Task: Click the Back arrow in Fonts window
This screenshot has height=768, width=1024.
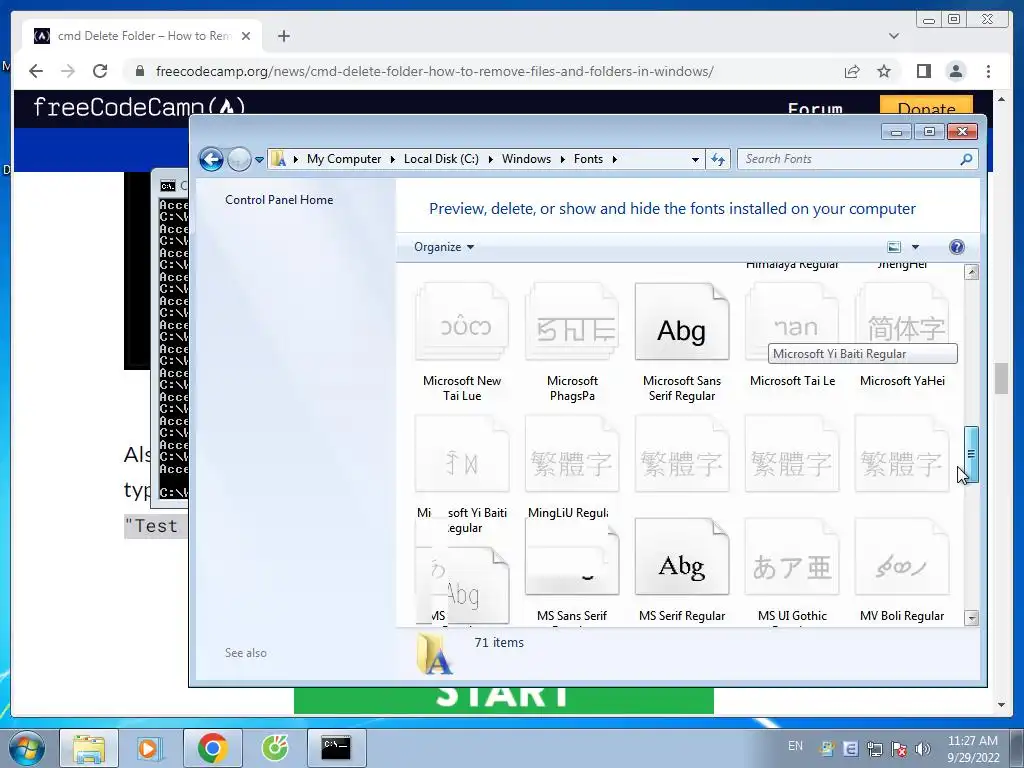Action: [212, 159]
